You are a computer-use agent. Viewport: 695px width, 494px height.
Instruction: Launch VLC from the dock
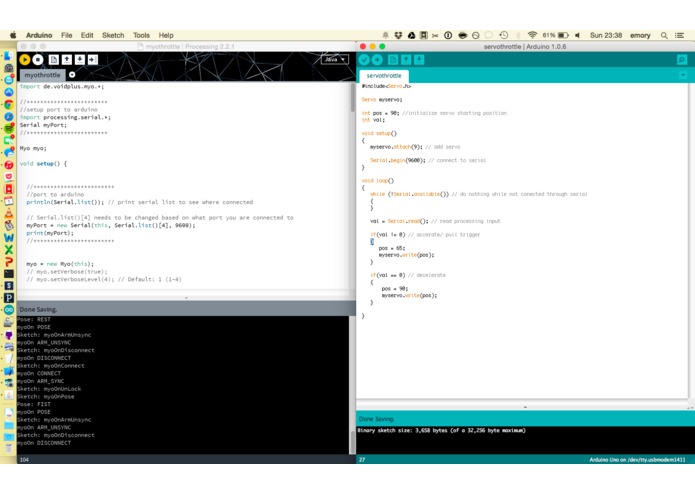9,213
